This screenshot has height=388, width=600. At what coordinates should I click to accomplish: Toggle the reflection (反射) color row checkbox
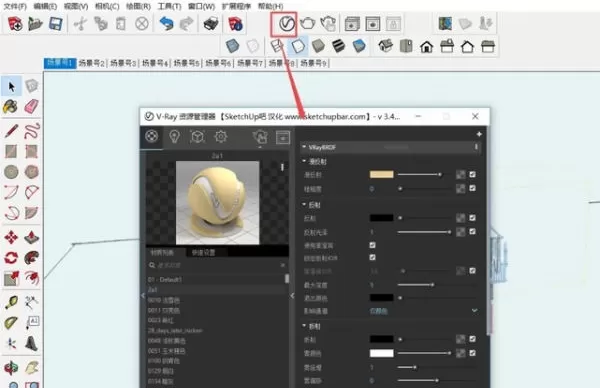(473, 218)
